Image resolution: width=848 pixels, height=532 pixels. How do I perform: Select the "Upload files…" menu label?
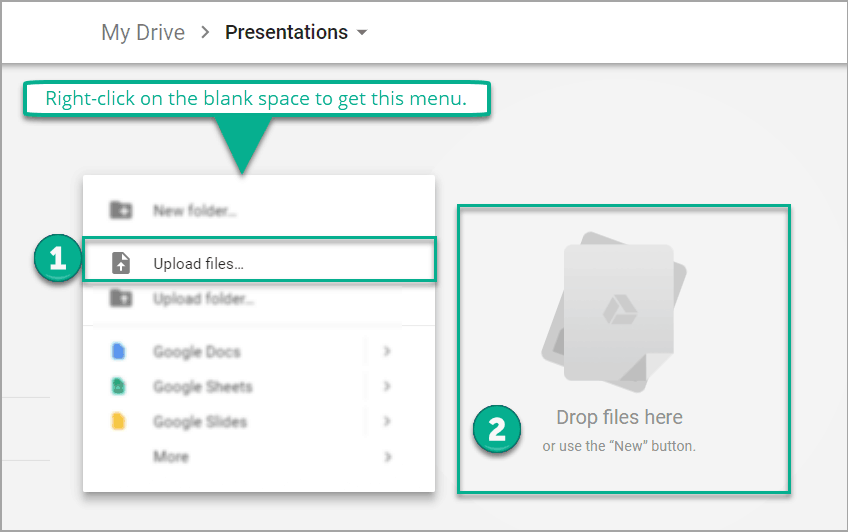tap(198, 264)
